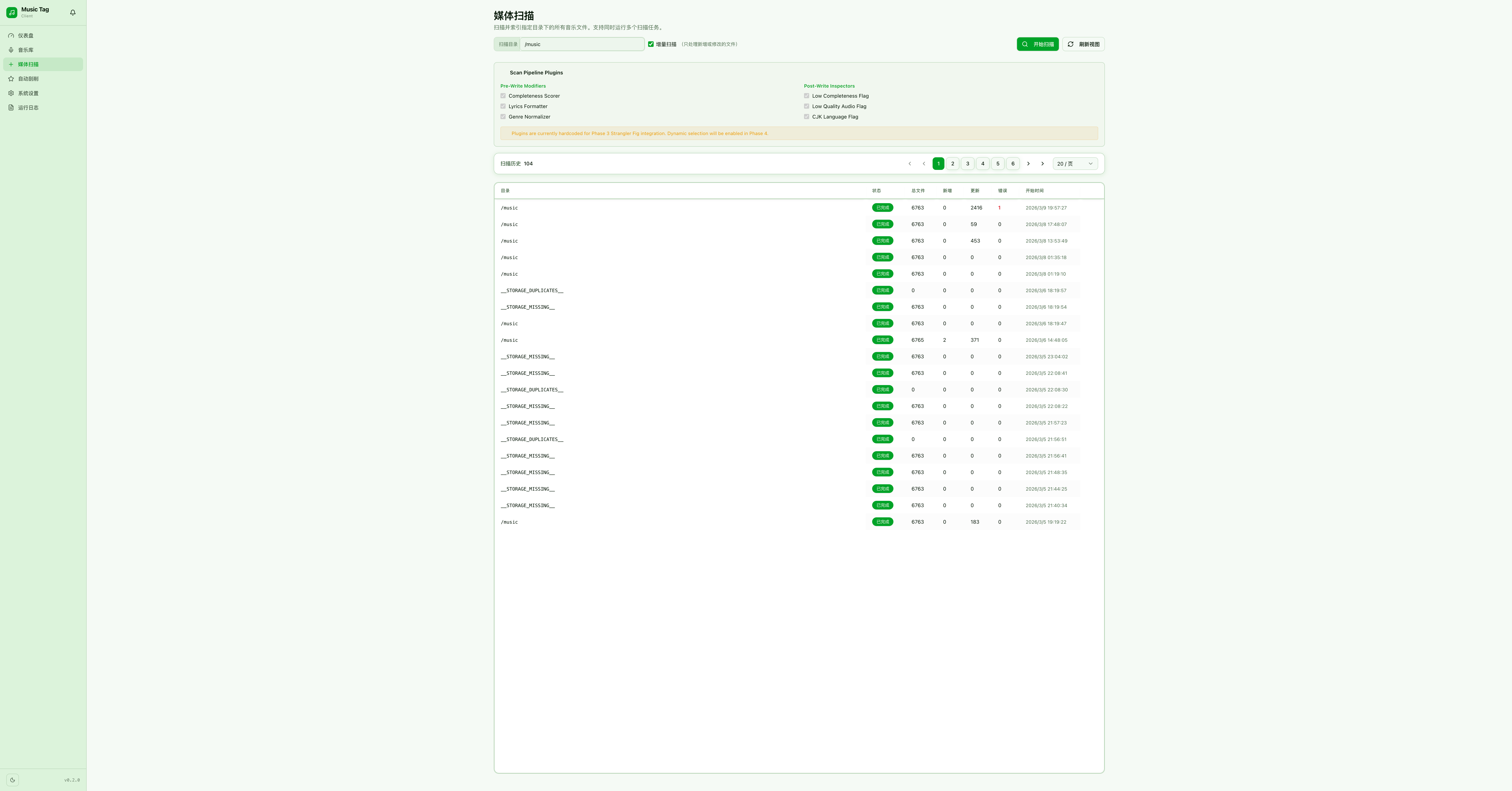Select page 3 in pagination
The width and height of the screenshot is (1512, 791).
click(968, 164)
